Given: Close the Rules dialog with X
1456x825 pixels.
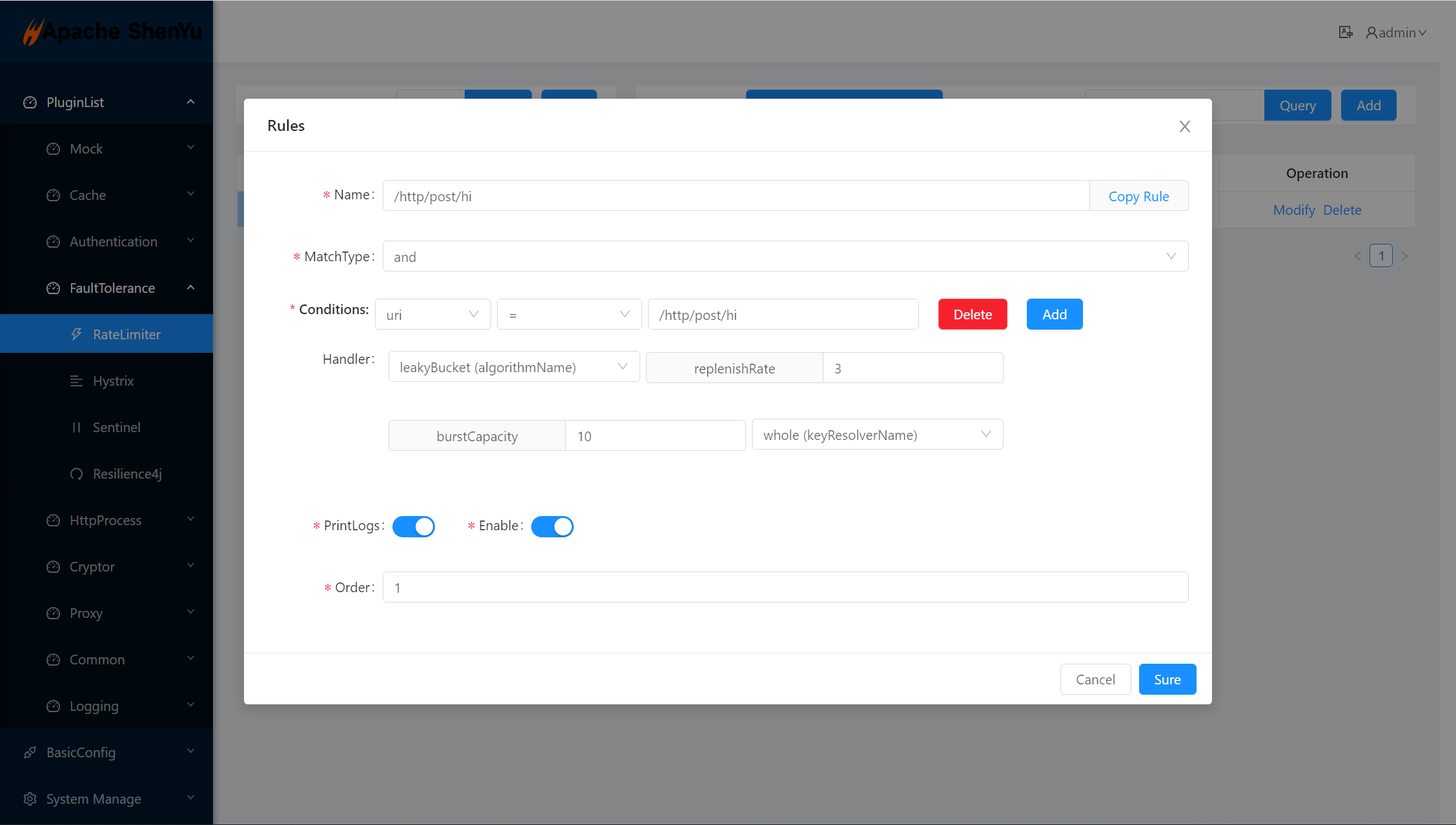Looking at the screenshot, I should [x=1184, y=126].
